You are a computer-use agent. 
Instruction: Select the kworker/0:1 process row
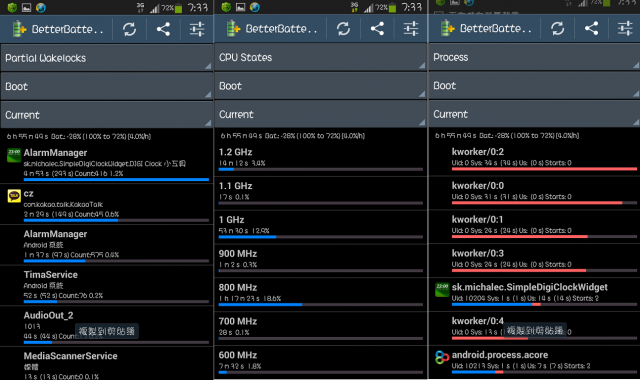coord(534,226)
